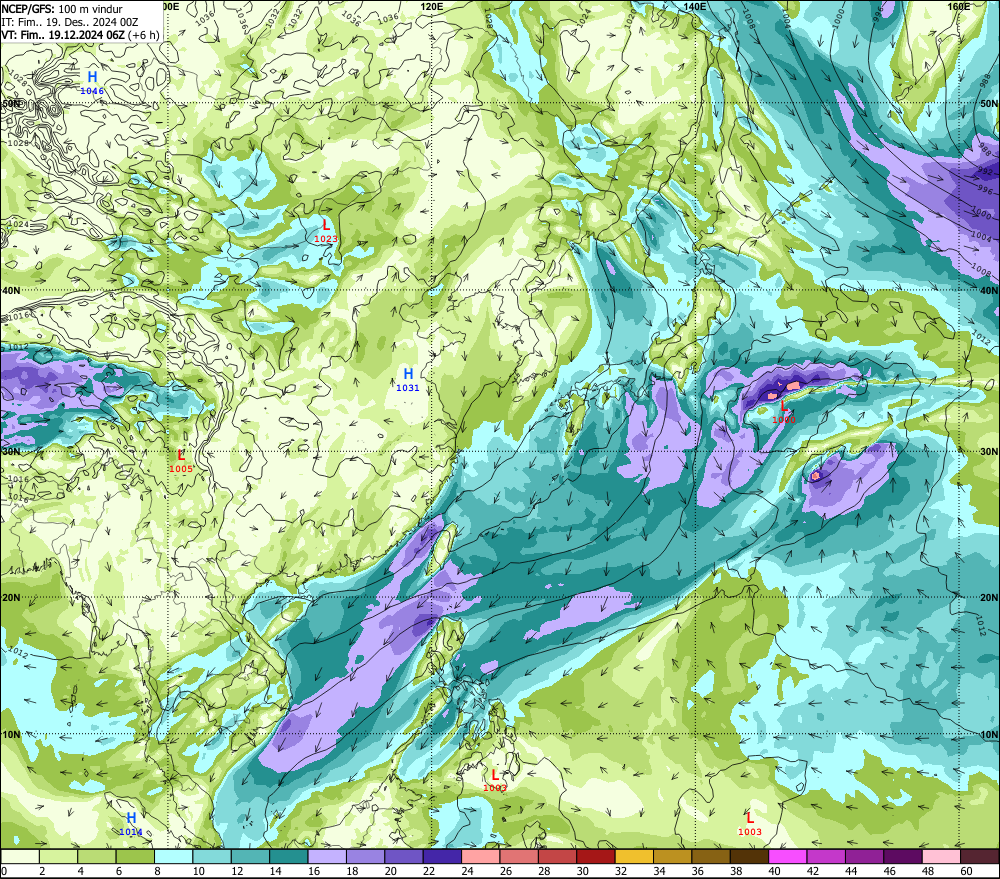1000x879 pixels.
Task: Pick the 16–18 lavender legend swatch
Action: point(327,856)
